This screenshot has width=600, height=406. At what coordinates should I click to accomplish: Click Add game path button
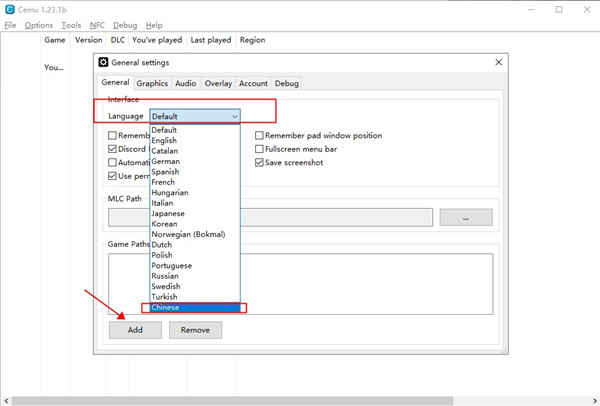[135, 330]
